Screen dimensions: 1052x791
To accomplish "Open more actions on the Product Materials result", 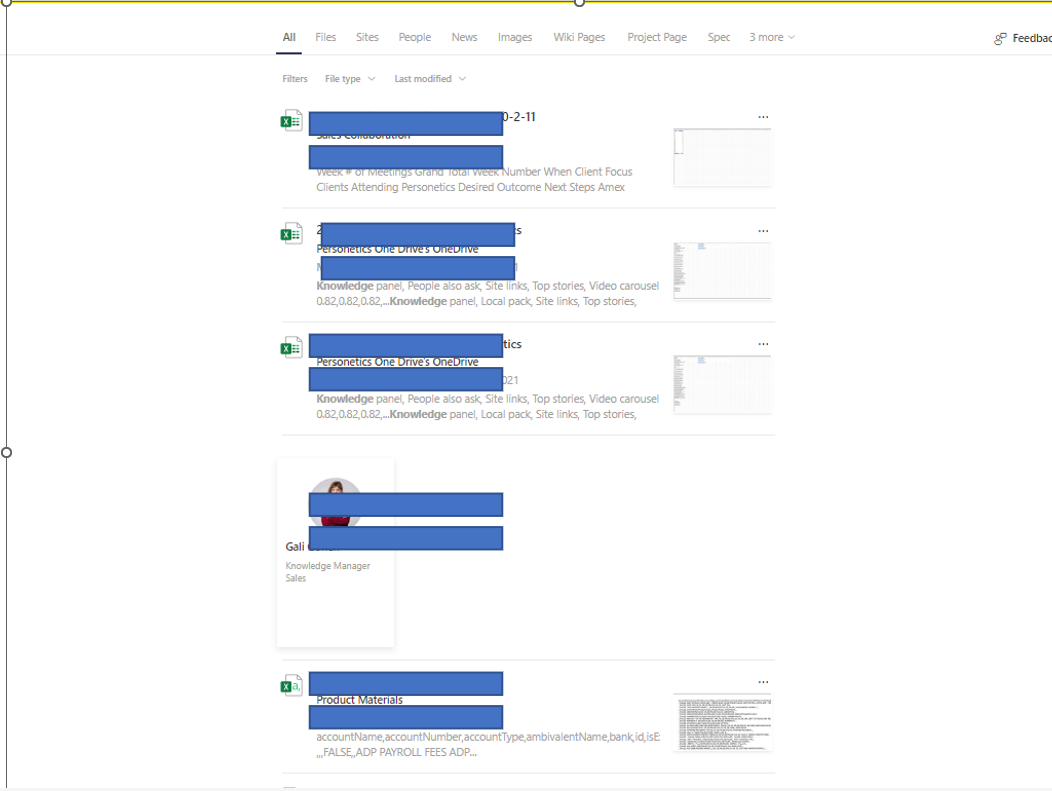I will coord(763,681).
